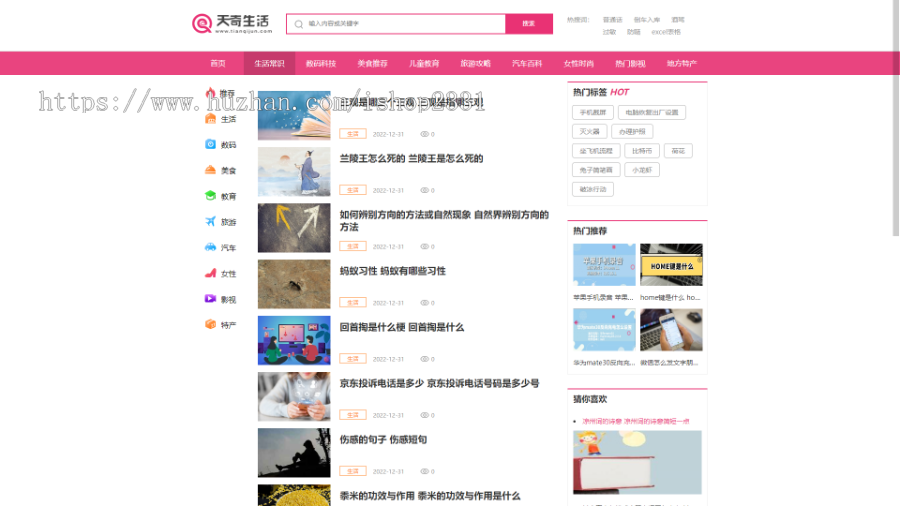
Task: Select the 生活 house icon in sidebar
Action: tap(210, 119)
